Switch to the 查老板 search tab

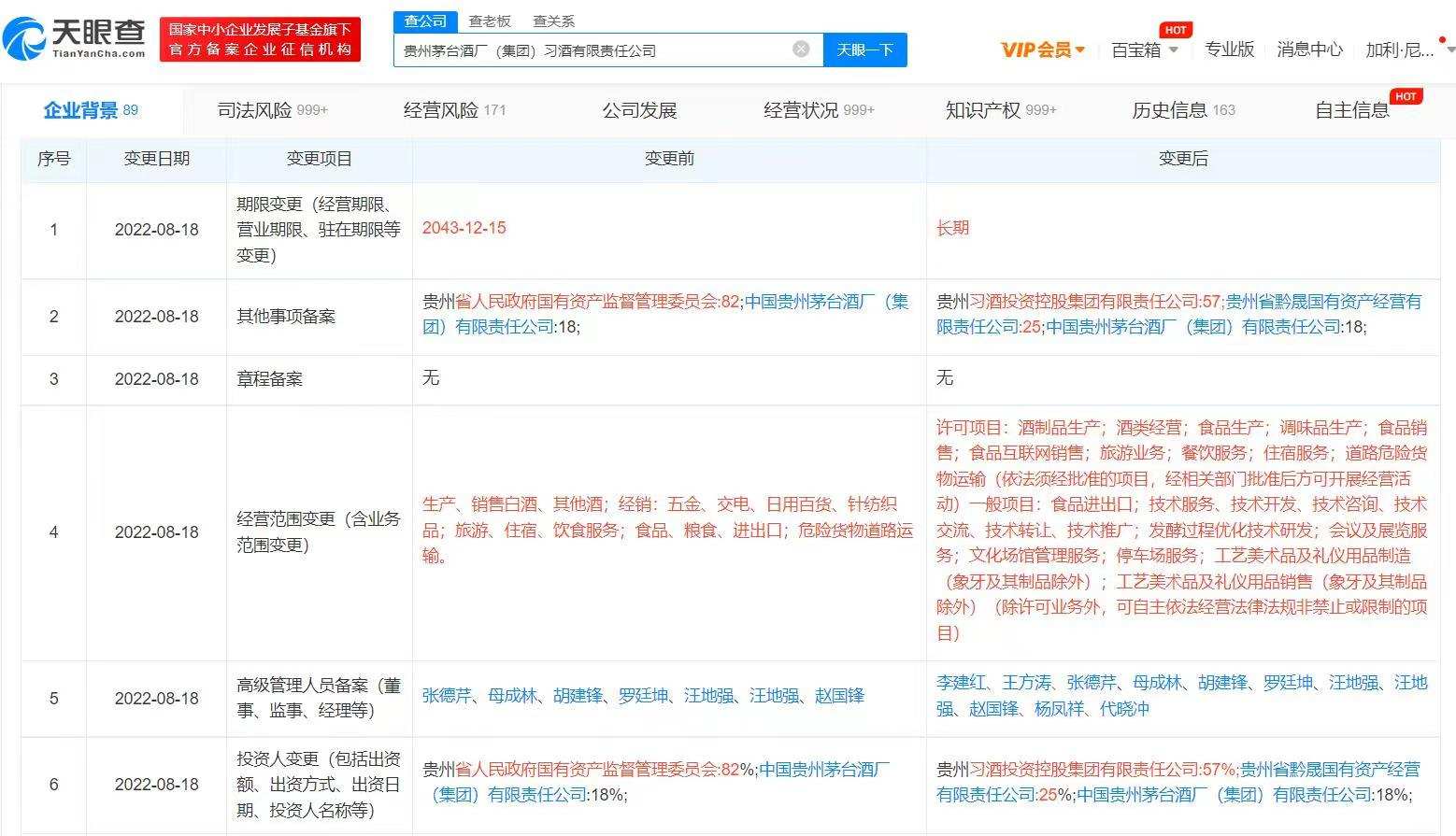coord(492,21)
